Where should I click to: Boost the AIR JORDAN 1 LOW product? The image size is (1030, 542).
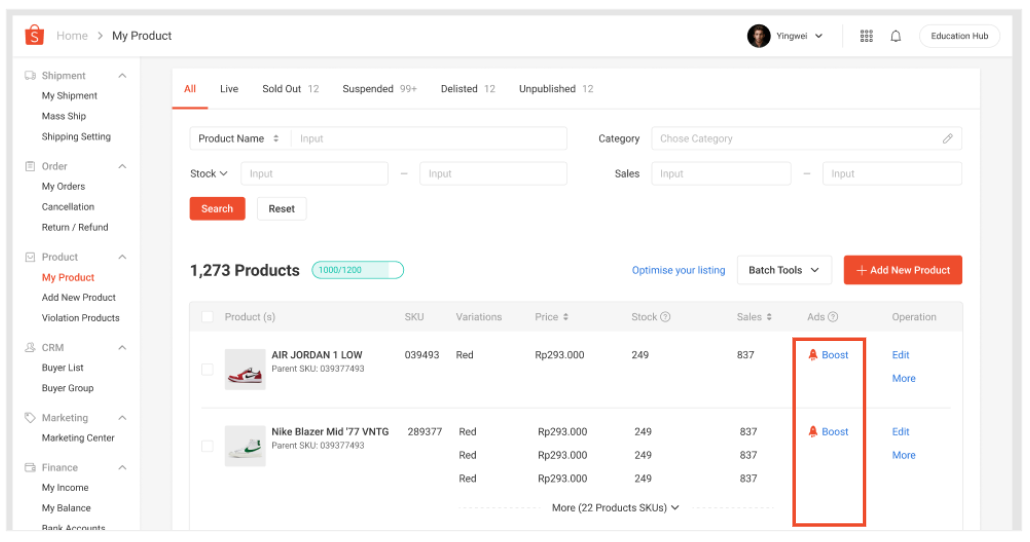[835, 355]
